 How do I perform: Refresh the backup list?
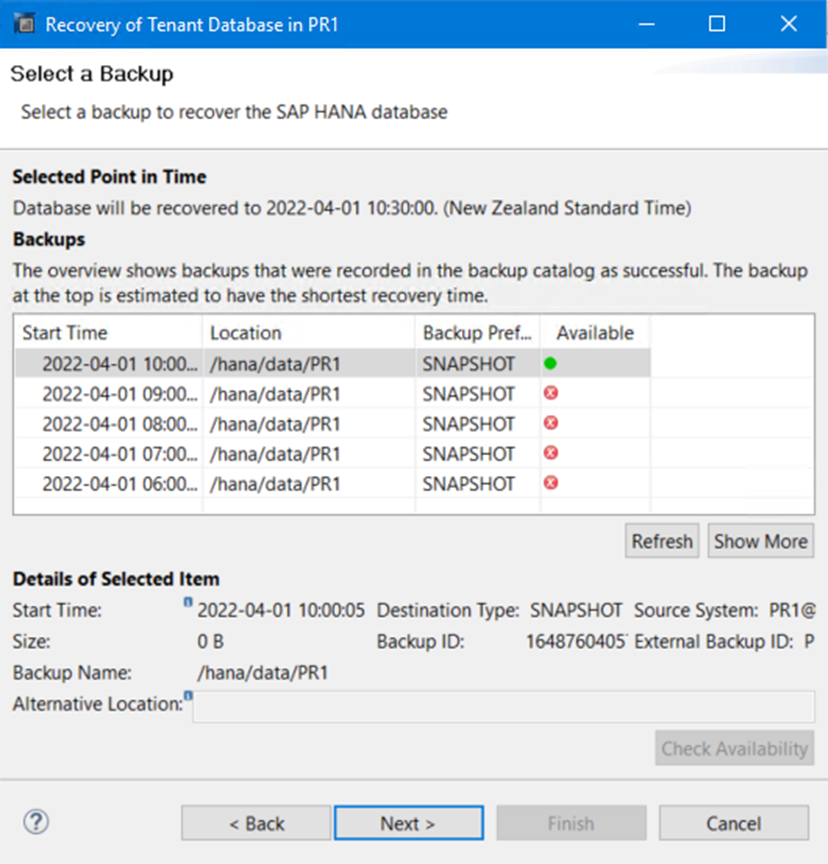click(x=662, y=541)
